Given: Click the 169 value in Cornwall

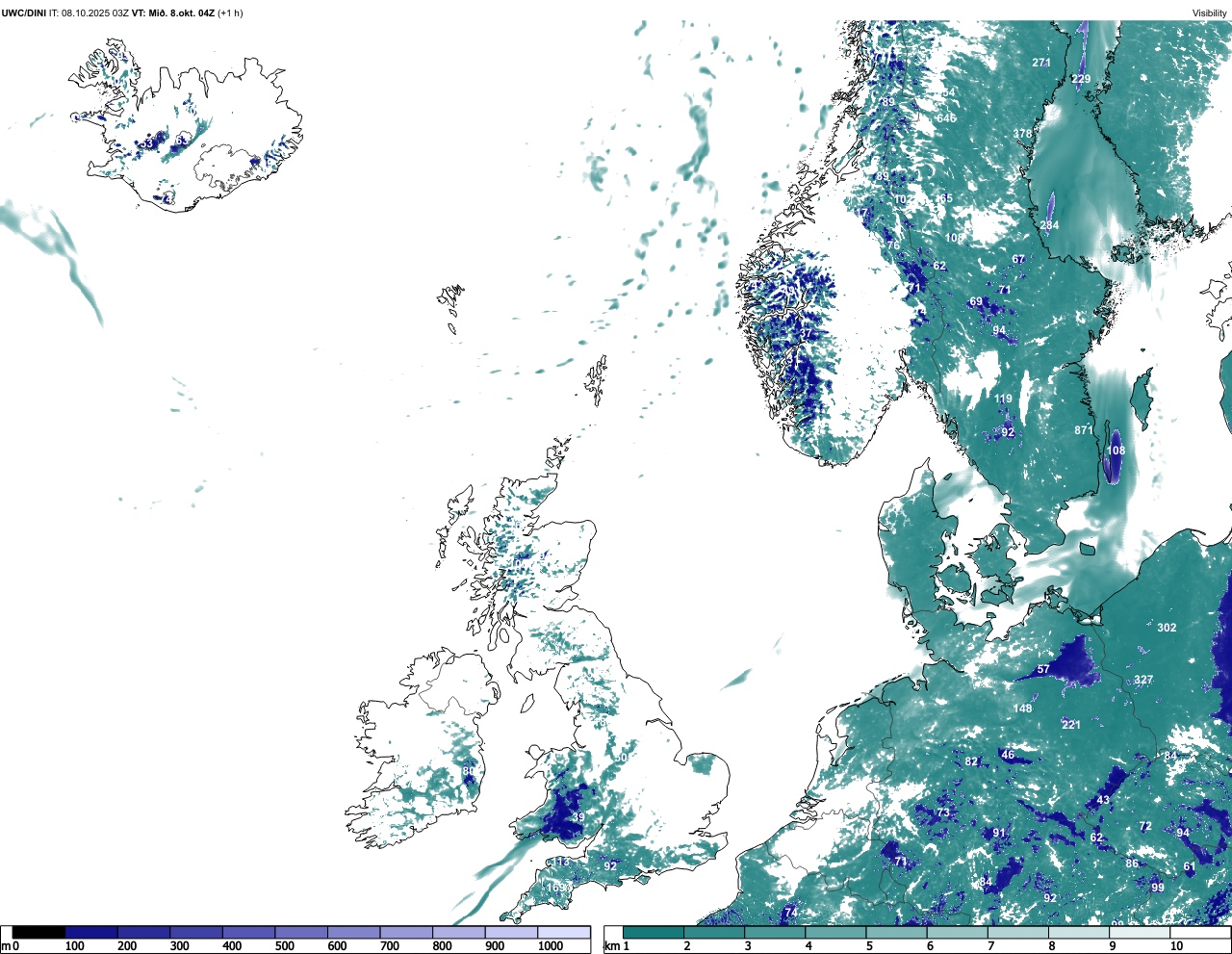Looking at the screenshot, I should pyautogui.click(x=556, y=887).
